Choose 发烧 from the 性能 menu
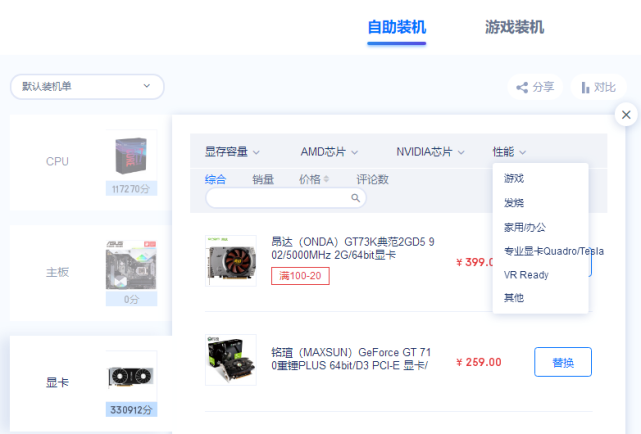 514,203
